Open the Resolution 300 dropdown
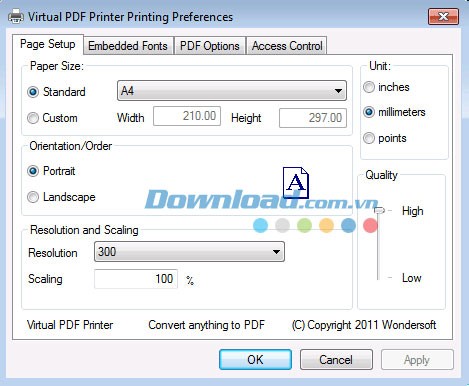Viewport: 469px width, 386px height. (x=189, y=252)
